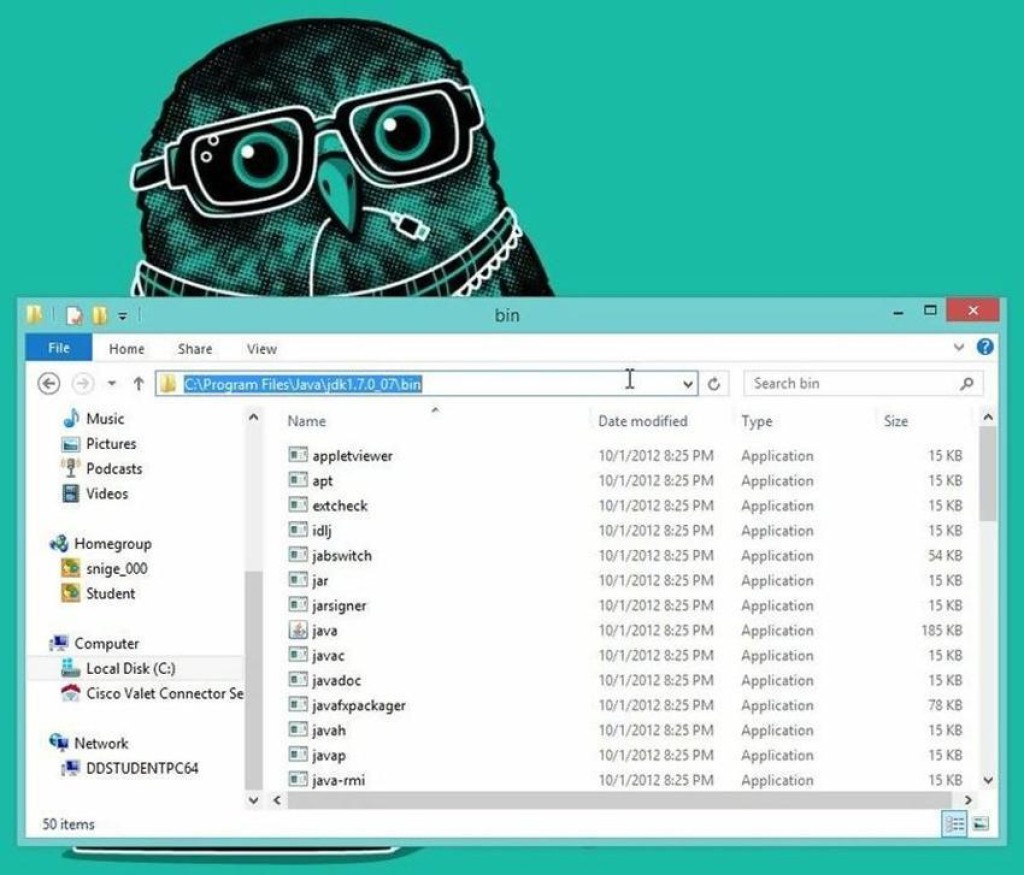The height and width of the screenshot is (875, 1024).
Task: Collapse the ribbon using the small chevron
Action: (x=958, y=347)
